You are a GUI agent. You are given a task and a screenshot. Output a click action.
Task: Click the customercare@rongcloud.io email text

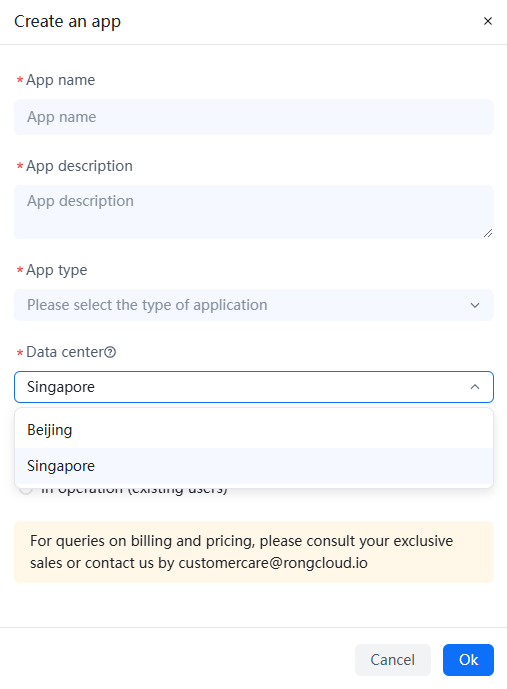tap(273, 563)
